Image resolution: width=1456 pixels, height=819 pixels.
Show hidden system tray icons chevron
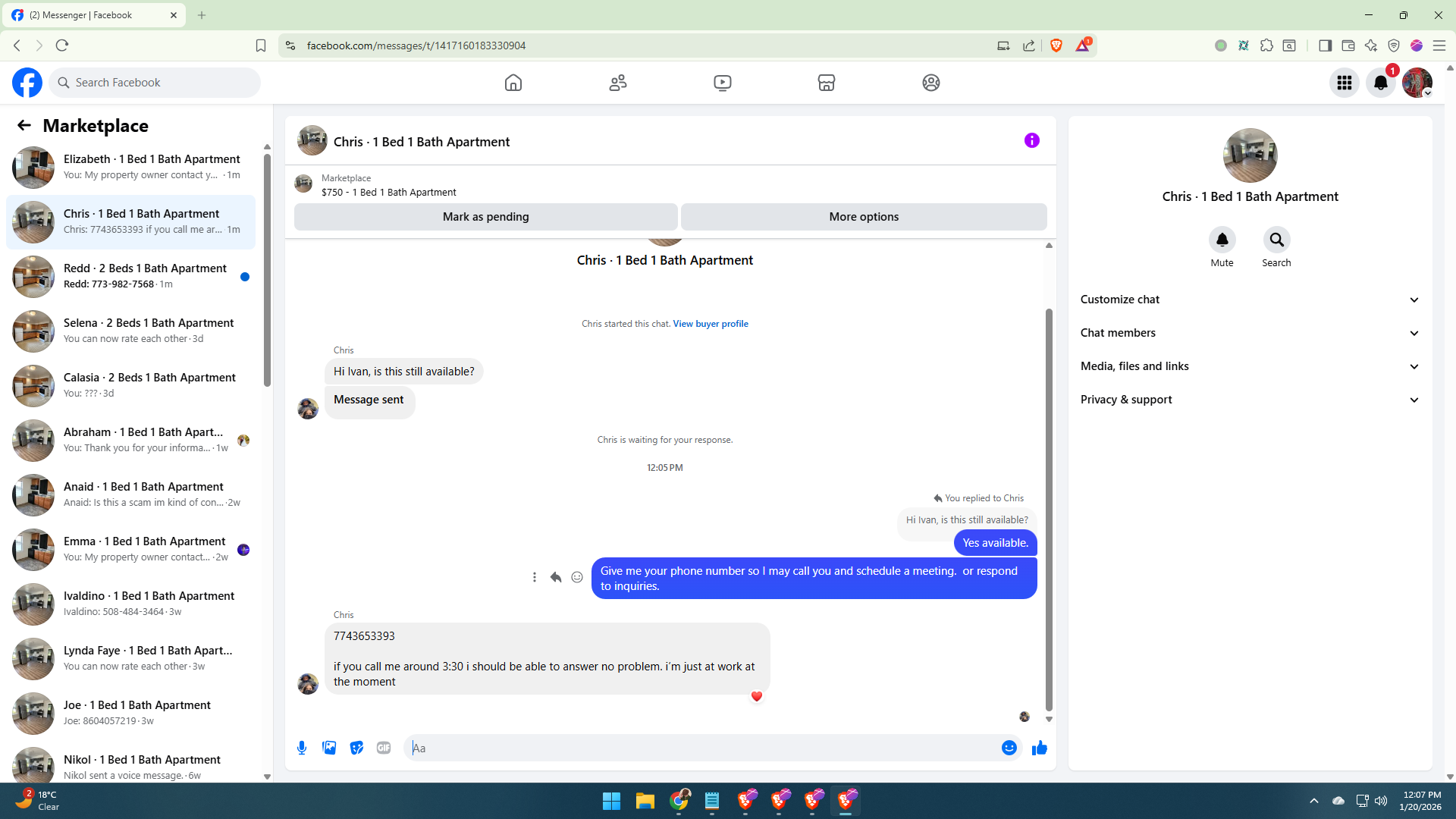click(x=1313, y=801)
